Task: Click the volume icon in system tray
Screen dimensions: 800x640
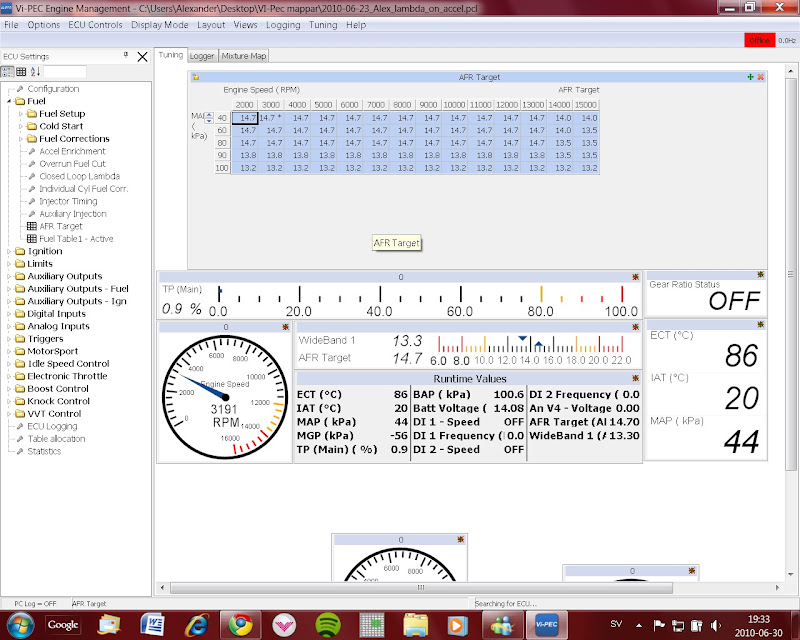Action: coord(715,625)
